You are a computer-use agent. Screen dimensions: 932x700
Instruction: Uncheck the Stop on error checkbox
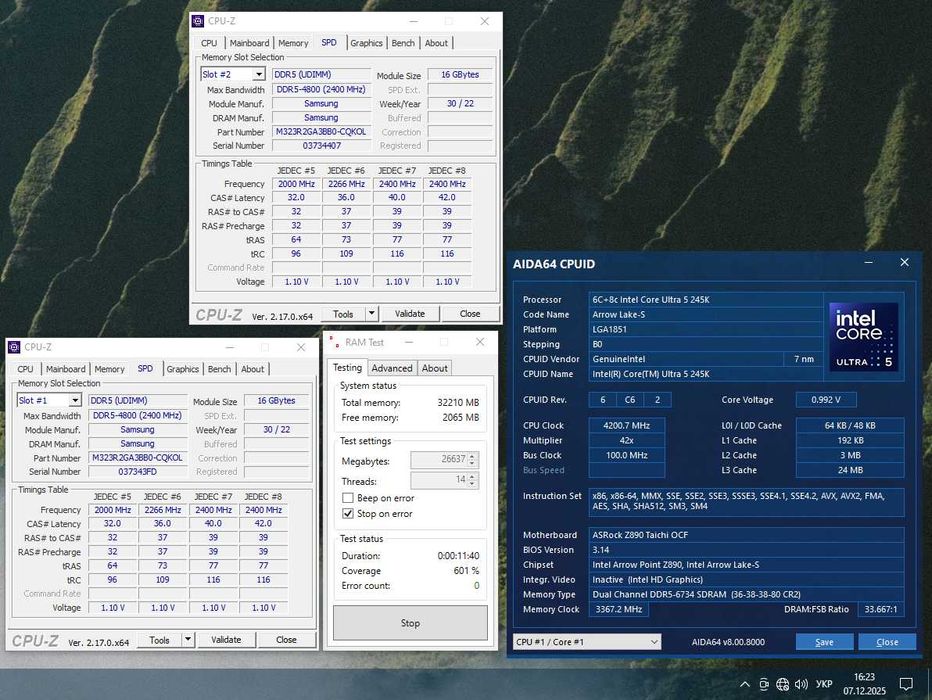348,513
